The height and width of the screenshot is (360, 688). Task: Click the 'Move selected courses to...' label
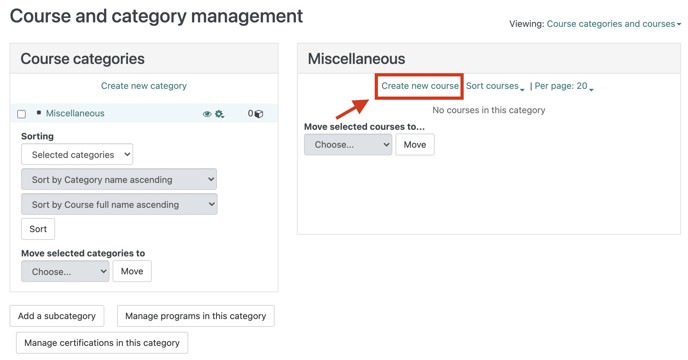(364, 127)
